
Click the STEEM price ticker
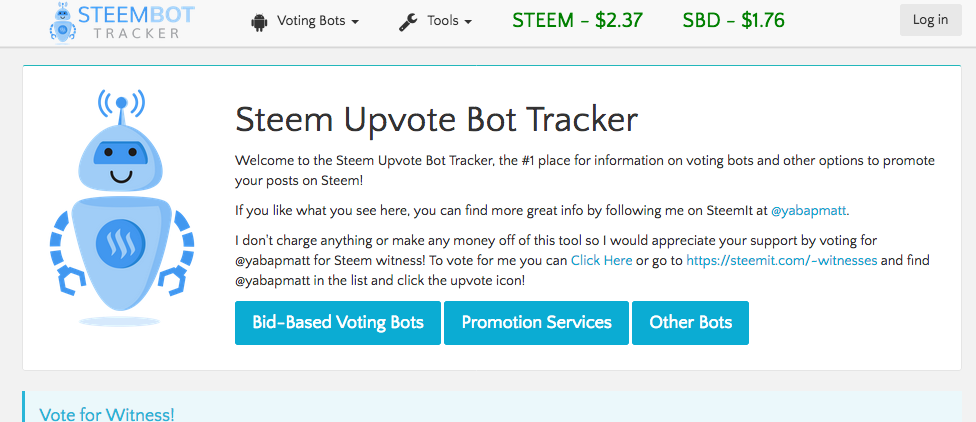[577, 21]
